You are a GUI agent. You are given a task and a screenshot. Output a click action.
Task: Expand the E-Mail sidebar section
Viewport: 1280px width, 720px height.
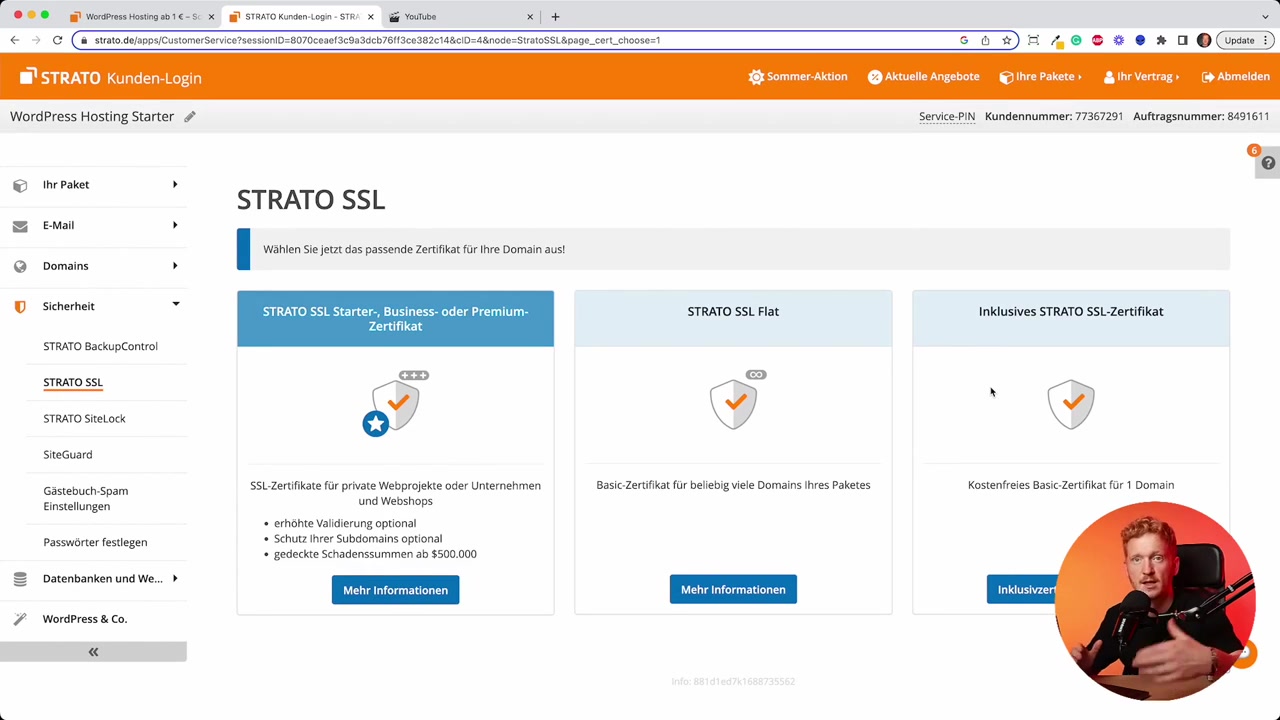pyautogui.click(x=93, y=225)
